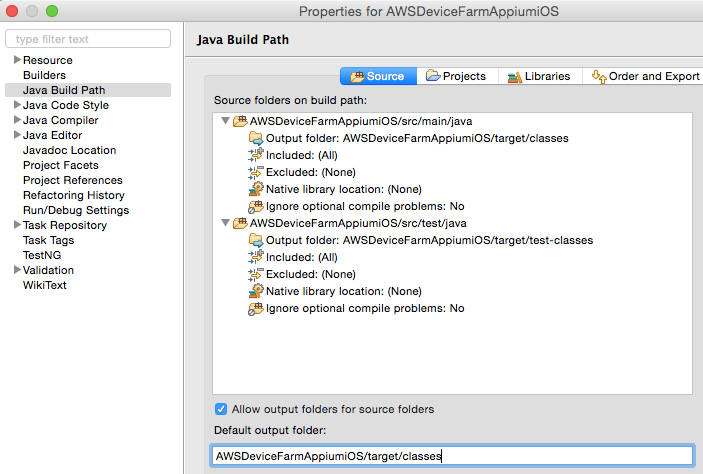Click Included icon under src/test/java
703x474 pixels.
(256, 257)
